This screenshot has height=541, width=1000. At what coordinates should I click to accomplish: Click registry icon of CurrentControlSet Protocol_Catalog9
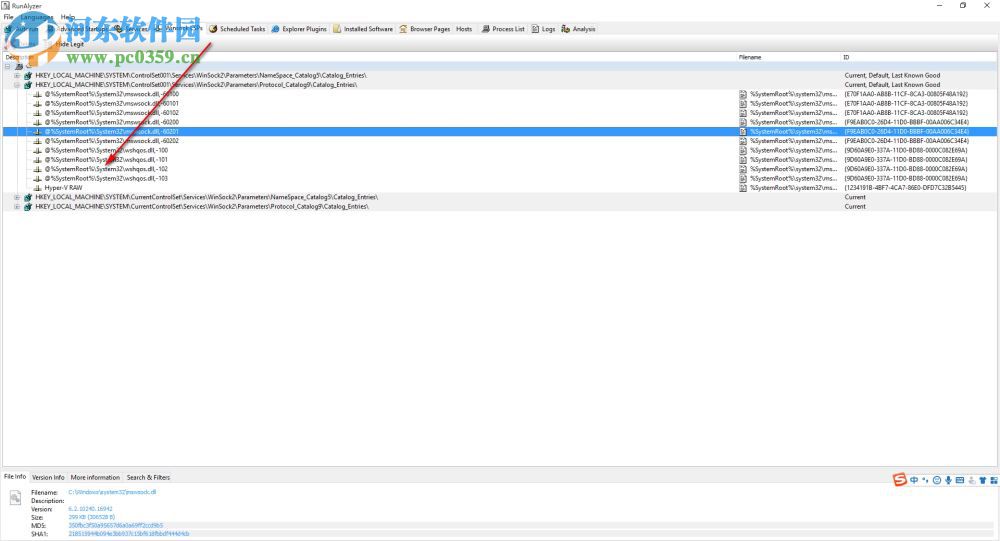28,207
